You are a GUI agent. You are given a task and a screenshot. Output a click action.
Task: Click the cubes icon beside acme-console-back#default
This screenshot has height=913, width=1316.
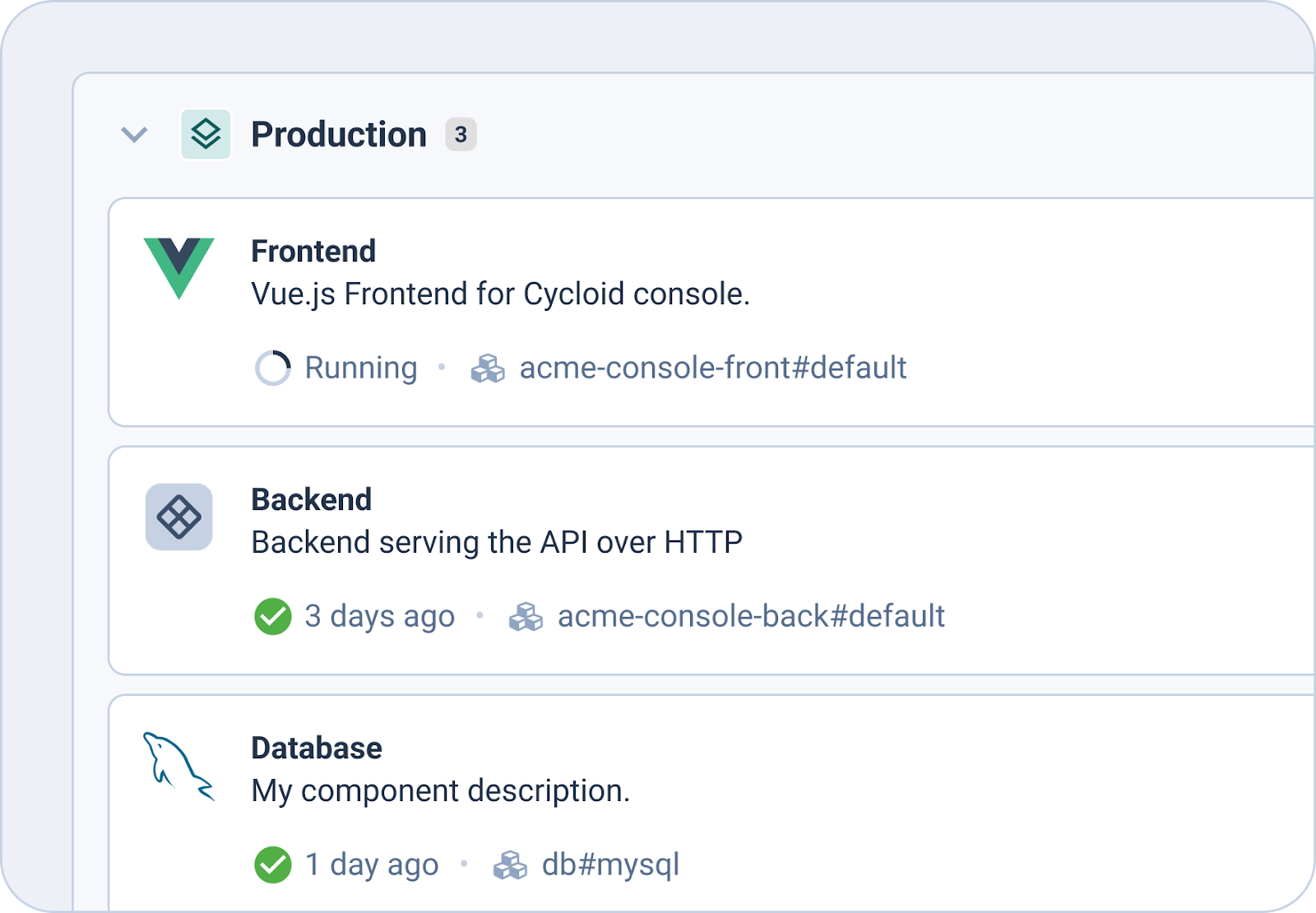point(526,617)
